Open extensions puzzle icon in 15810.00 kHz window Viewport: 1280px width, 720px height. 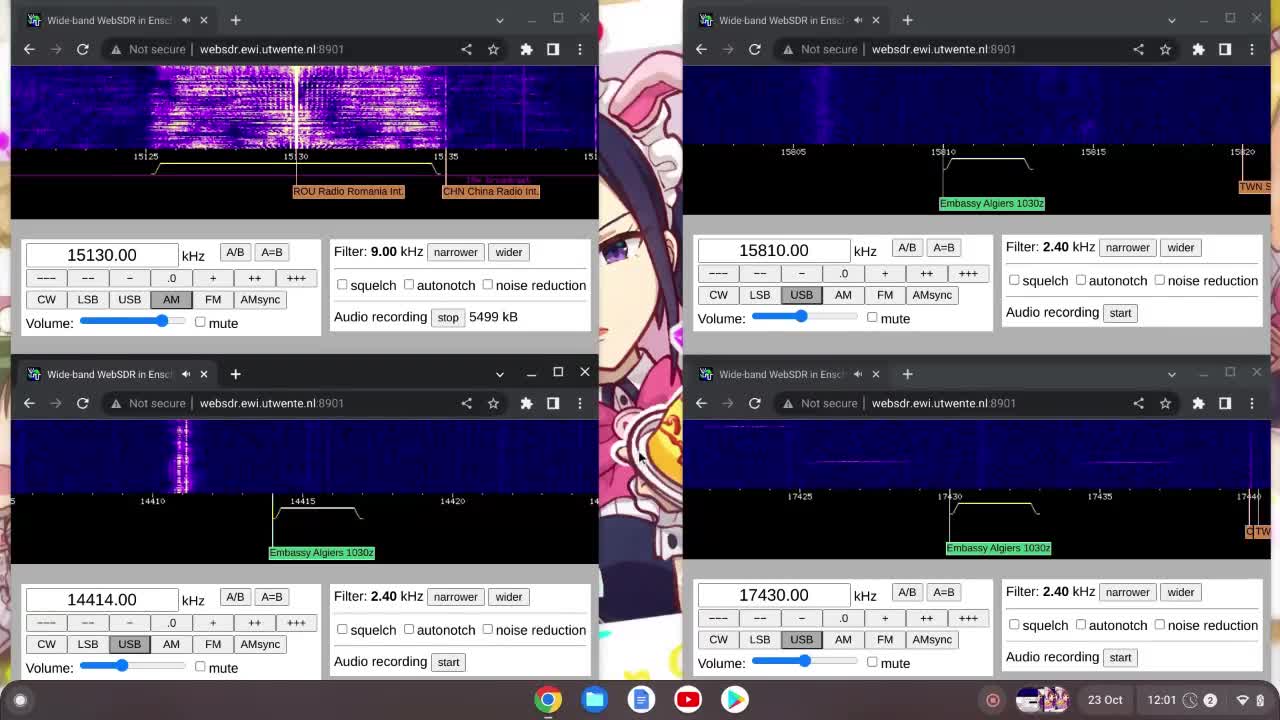[x=1198, y=49]
